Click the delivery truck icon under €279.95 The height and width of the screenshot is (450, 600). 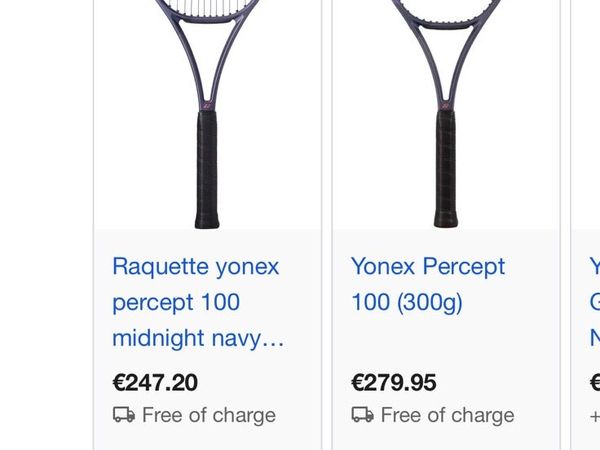tap(362, 415)
